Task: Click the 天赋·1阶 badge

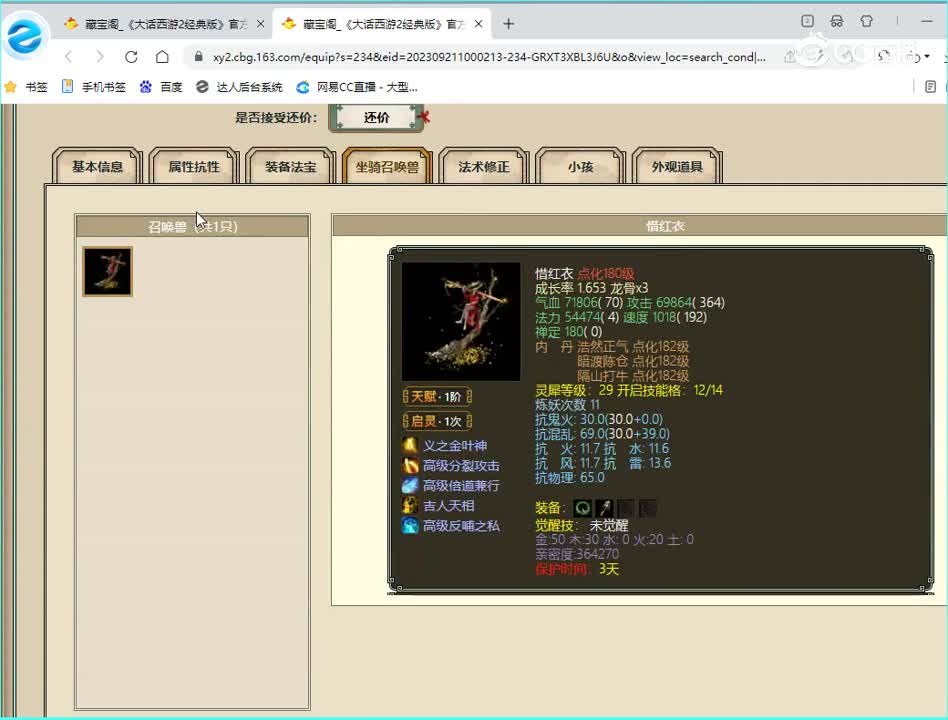Action: [437, 397]
